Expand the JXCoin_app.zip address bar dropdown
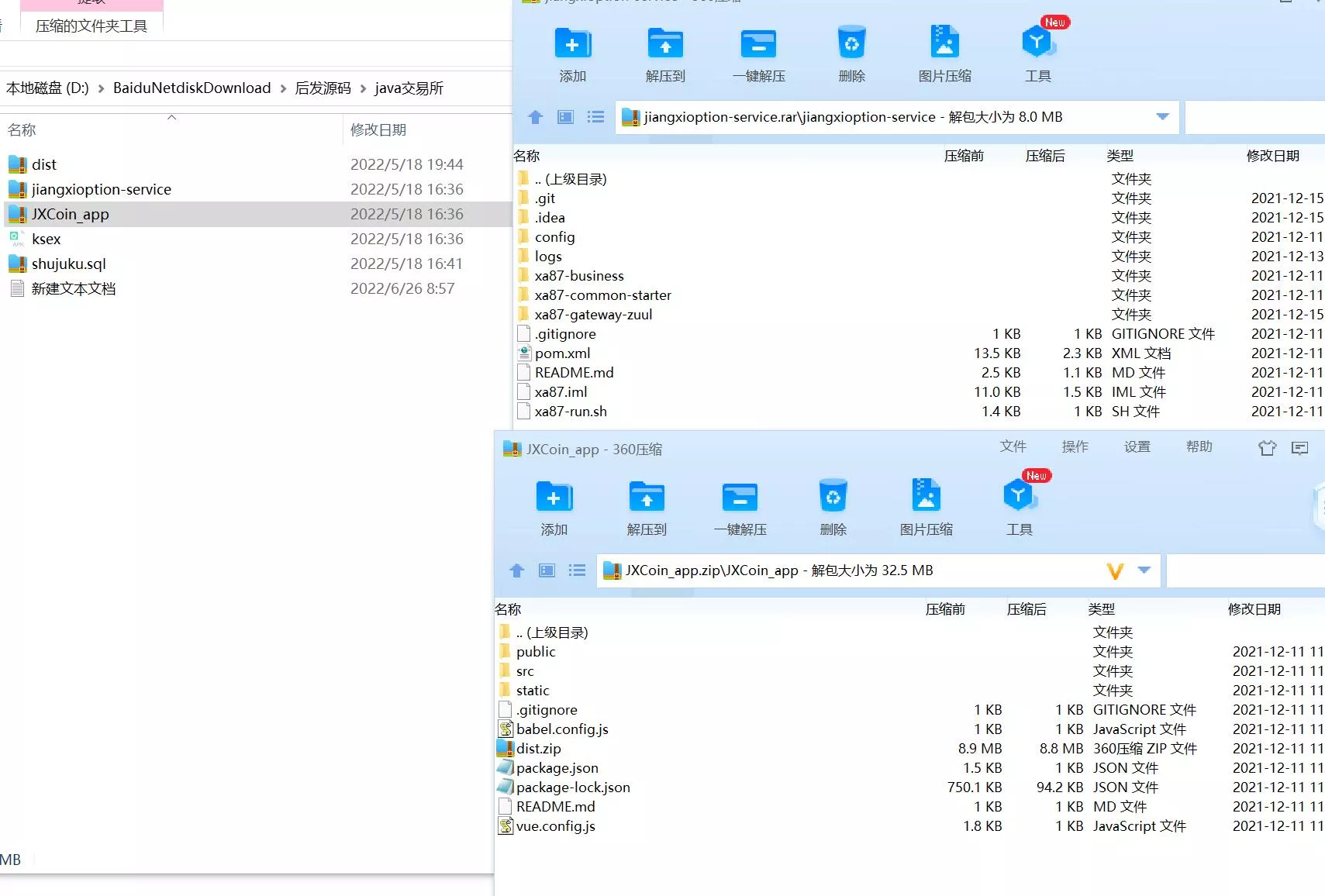This screenshot has width=1325, height=896. (x=1143, y=570)
